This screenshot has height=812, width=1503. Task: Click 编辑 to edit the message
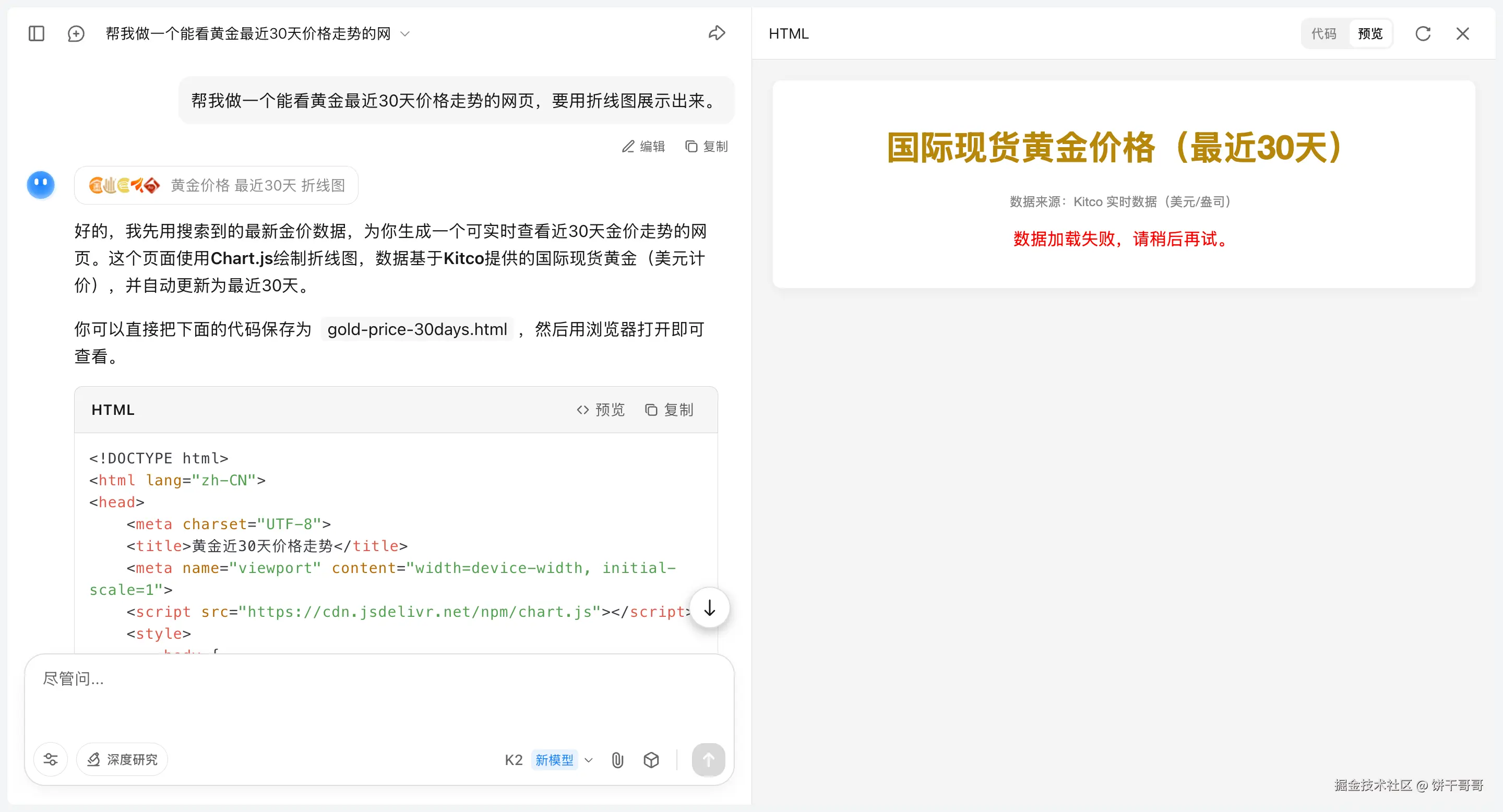(643, 147)
